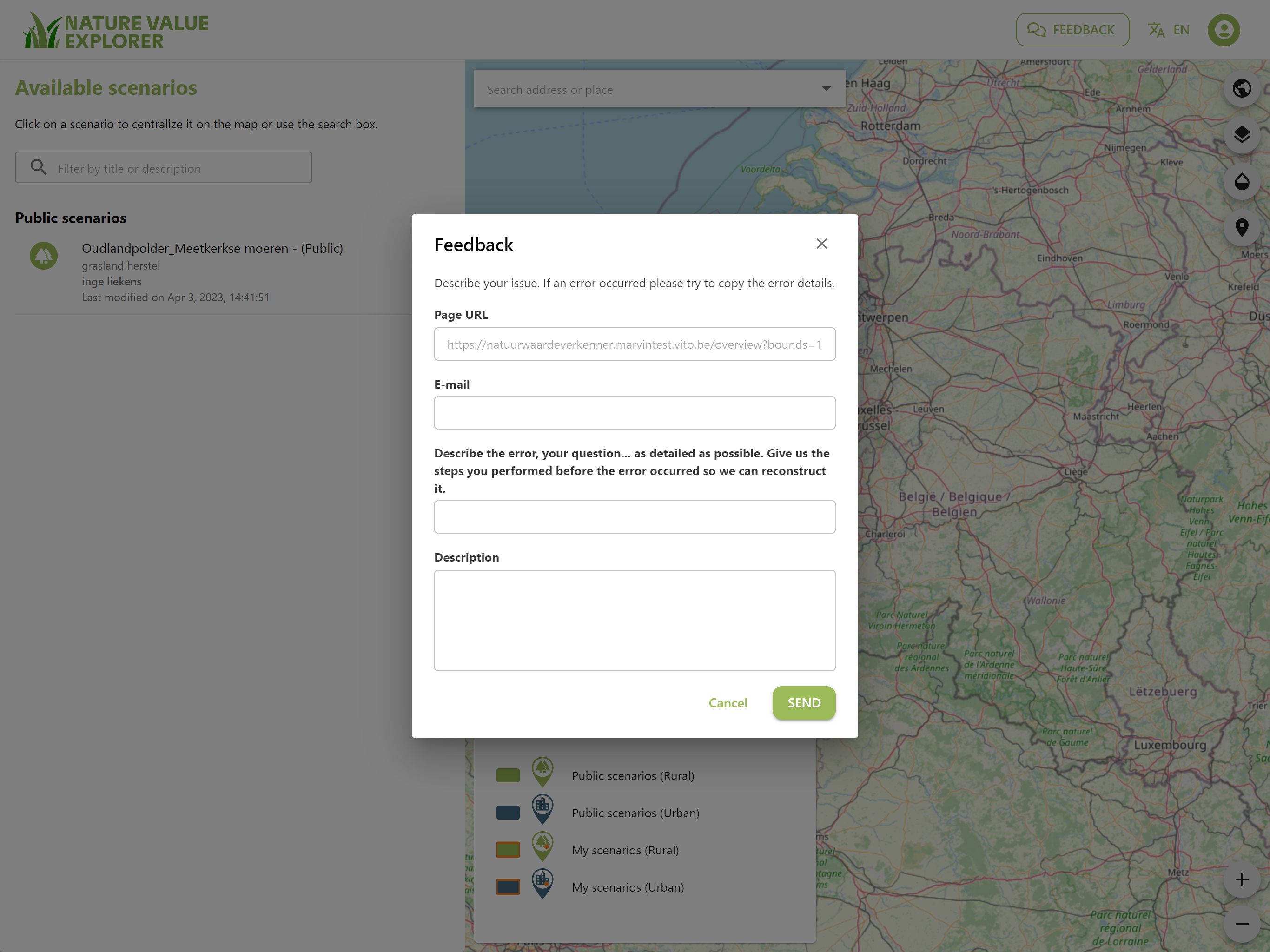
Task: Click My scenarios (Rural) pin icon
Action: tap(542, 846)
